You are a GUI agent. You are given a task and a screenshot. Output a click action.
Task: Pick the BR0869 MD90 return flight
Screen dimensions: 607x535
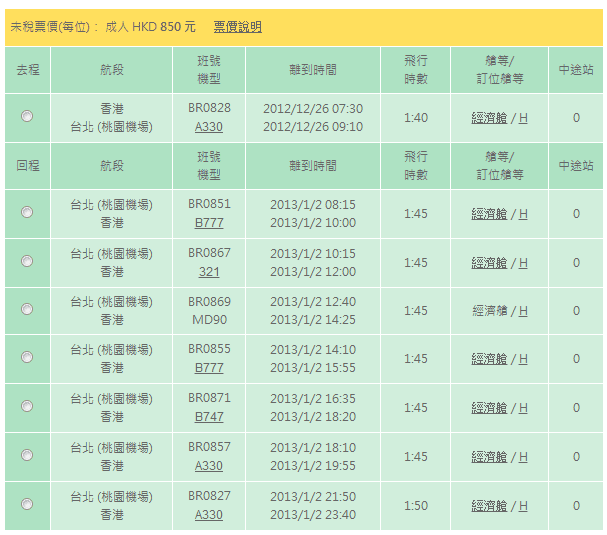(27, 310)
